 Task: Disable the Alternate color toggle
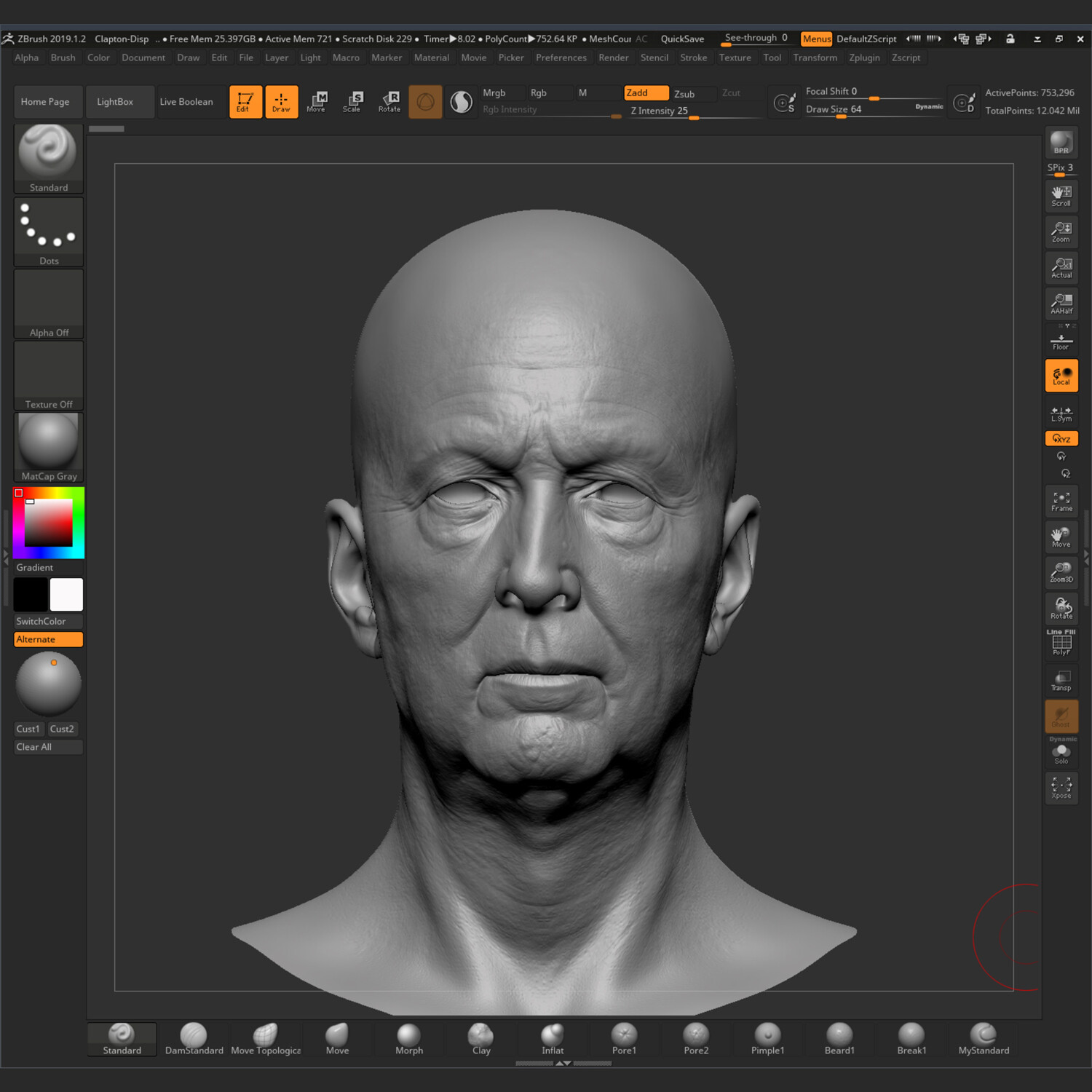[x=48, y=639]
